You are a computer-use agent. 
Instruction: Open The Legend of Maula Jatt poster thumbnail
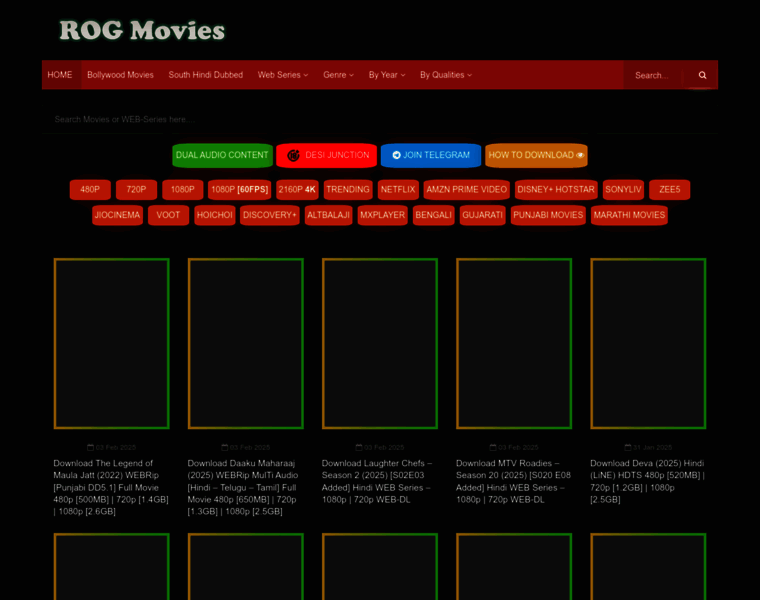pyautogui.click(x=111, y=344)
